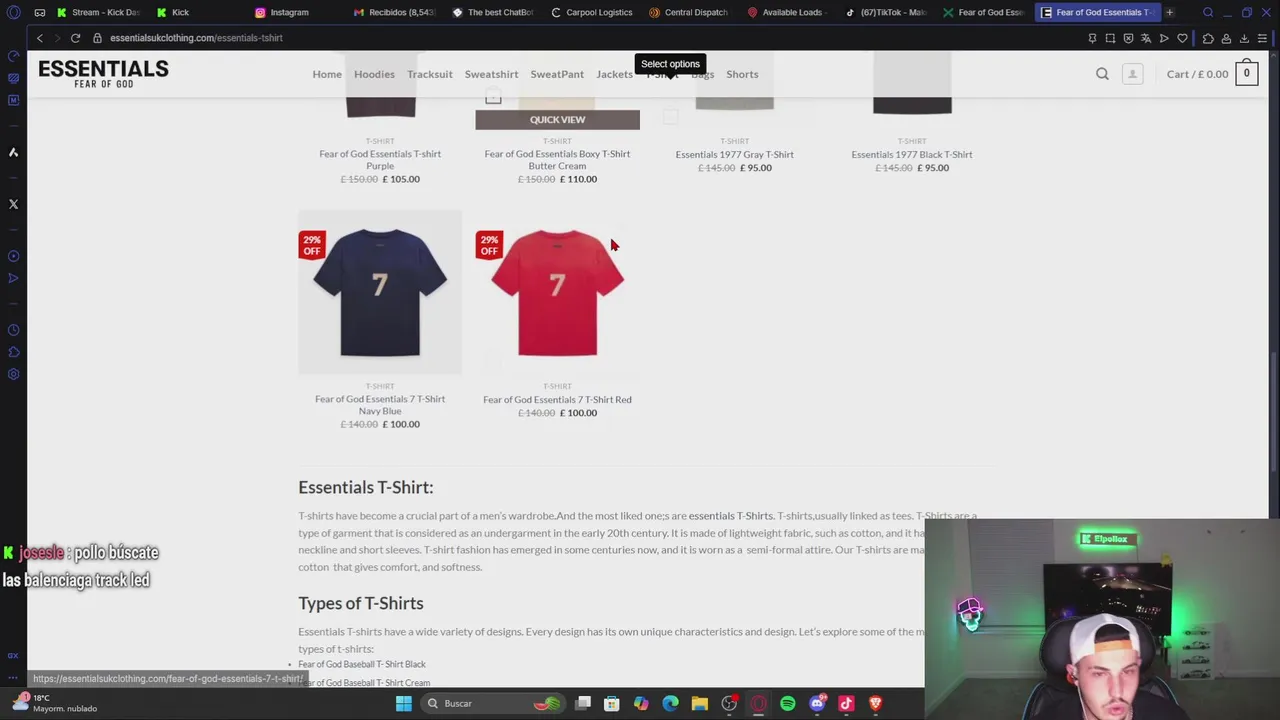
Task: Open Discord from the taskbar
Action: pos(817,703)
